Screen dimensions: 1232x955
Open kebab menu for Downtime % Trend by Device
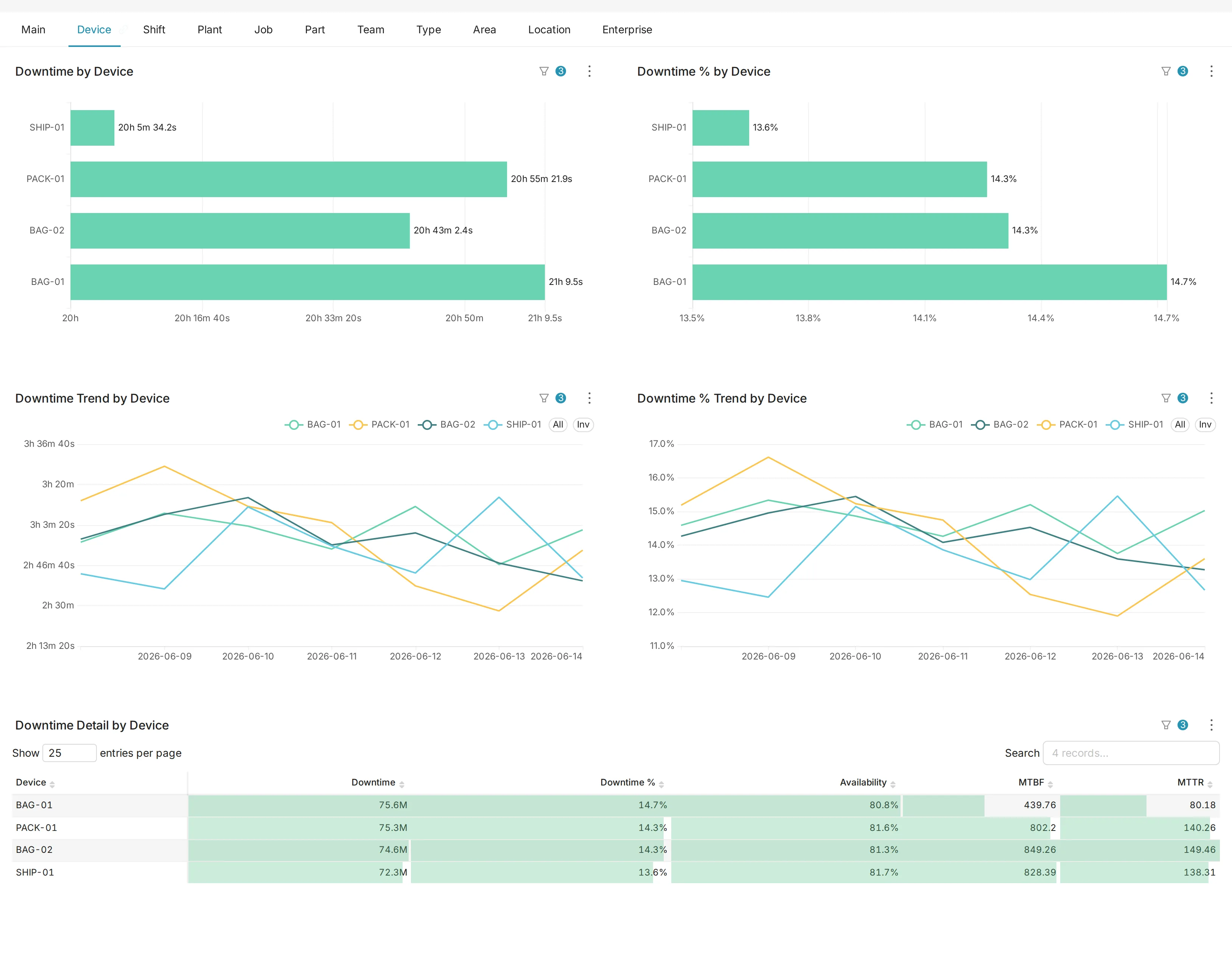point(1211,398)
